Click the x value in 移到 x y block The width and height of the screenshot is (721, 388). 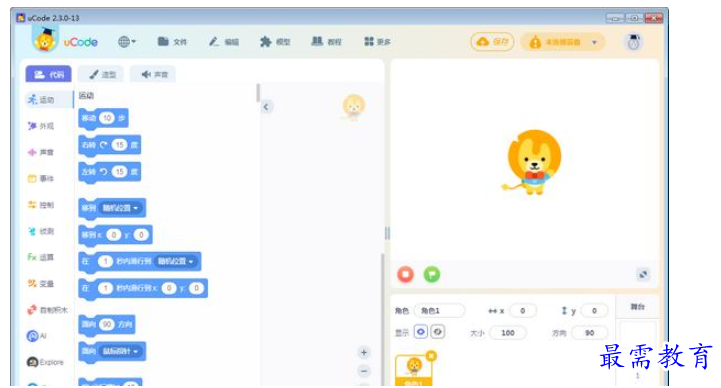coord(114,235)
